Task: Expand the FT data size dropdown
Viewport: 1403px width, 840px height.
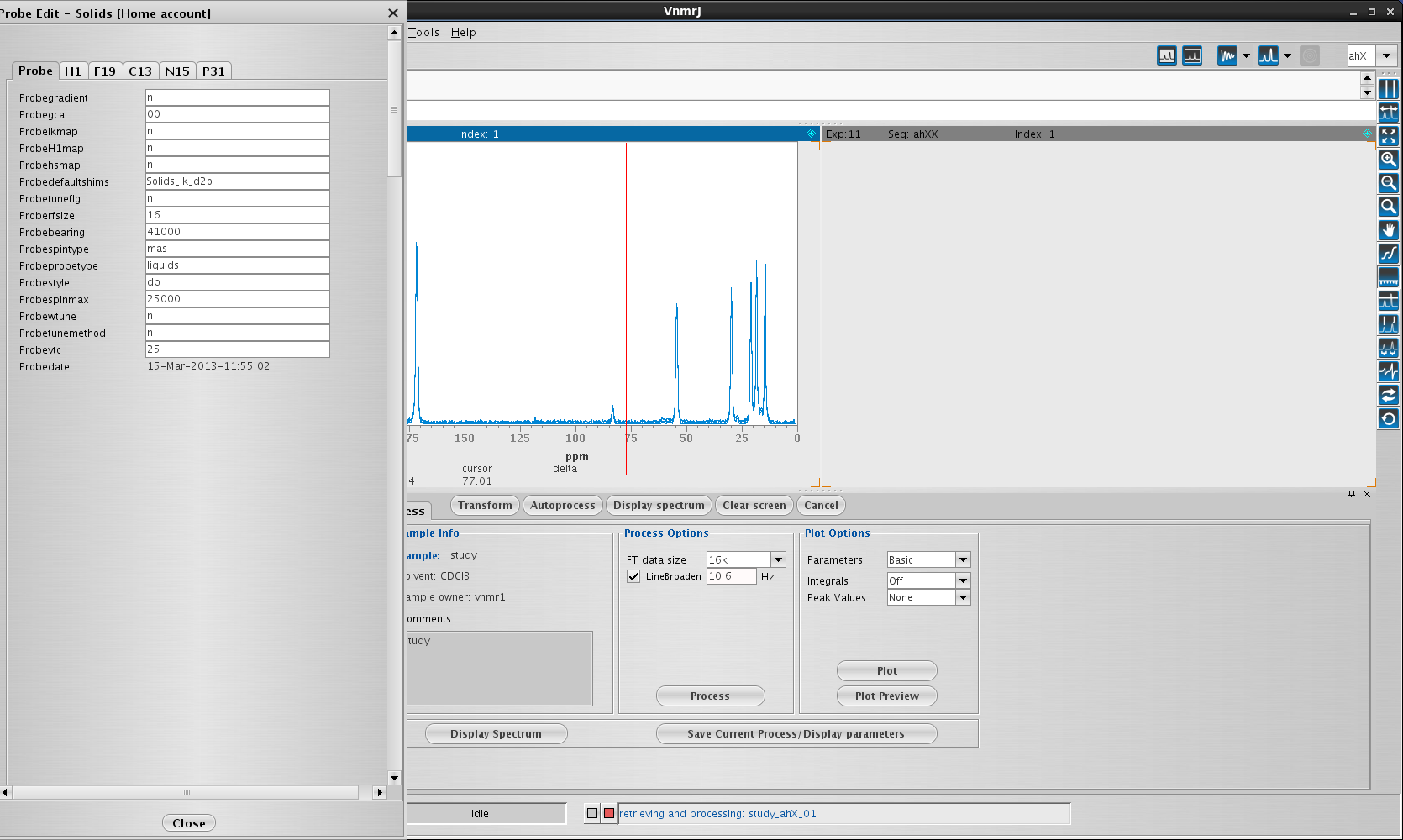Action: (x=778, y=559)
